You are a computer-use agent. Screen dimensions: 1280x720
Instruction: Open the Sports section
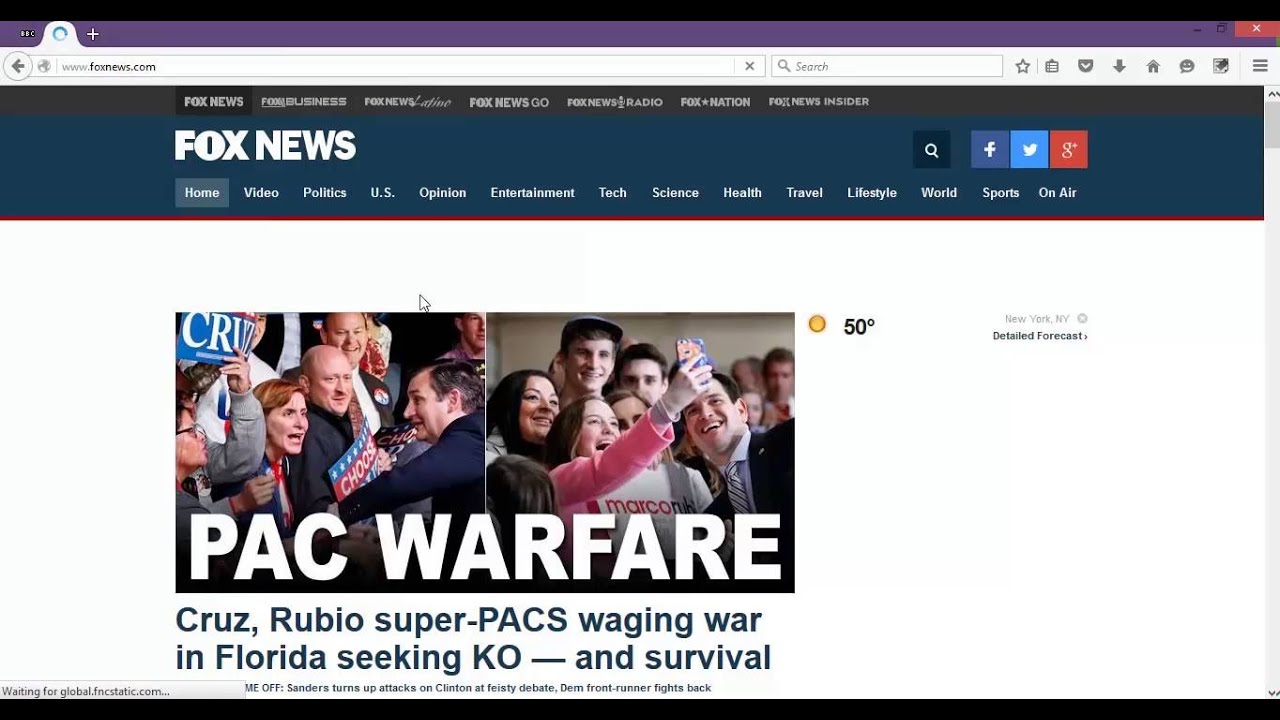(1000, 193)
